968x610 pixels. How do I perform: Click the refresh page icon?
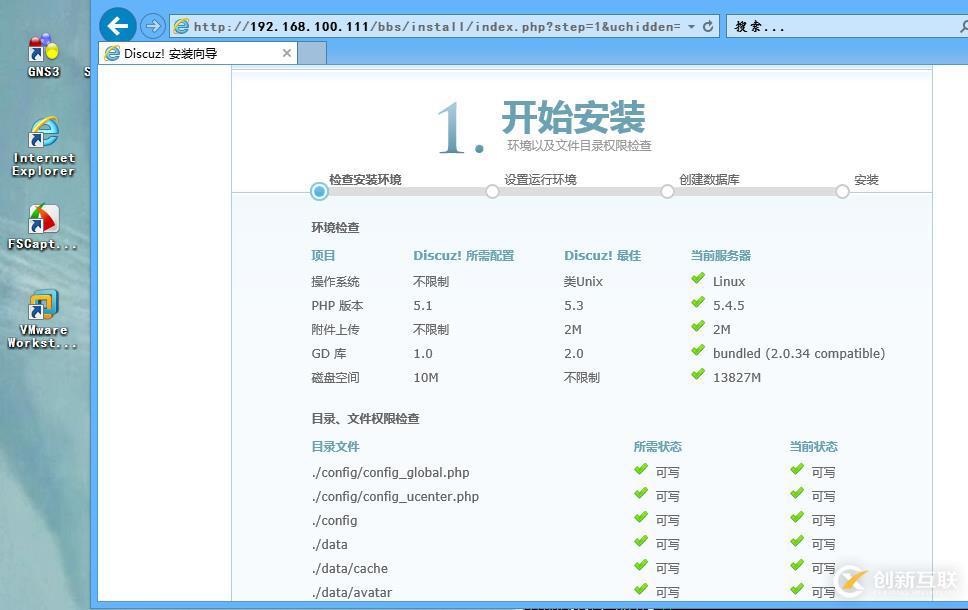point(708,27)
